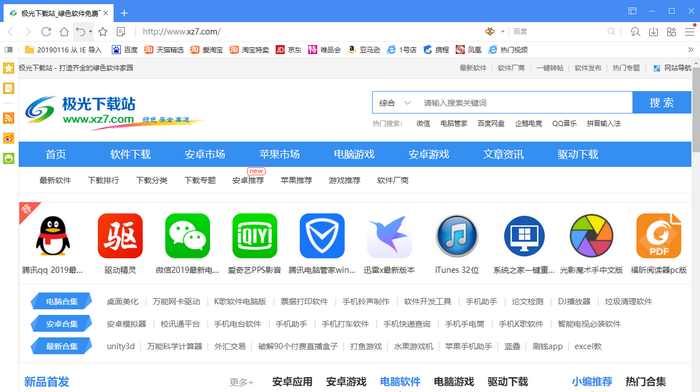Open the green icon in left sidebar
The height and width of the screenshot is (392, 700).
(8, 158)
